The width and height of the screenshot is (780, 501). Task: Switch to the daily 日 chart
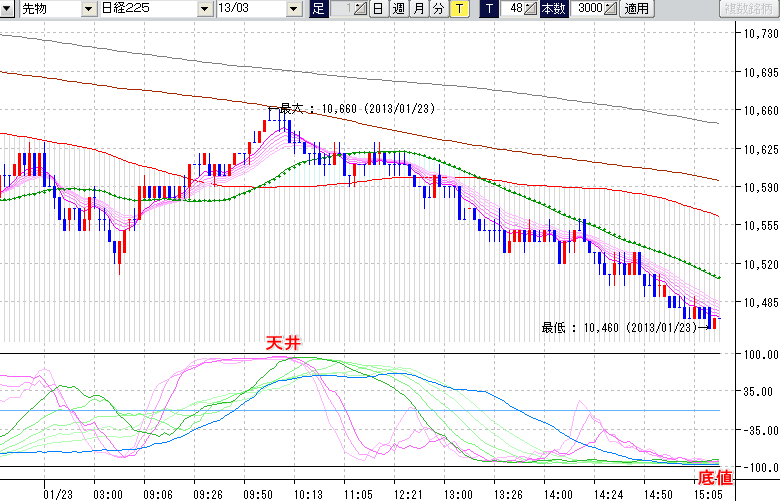(x=378, y=9)
